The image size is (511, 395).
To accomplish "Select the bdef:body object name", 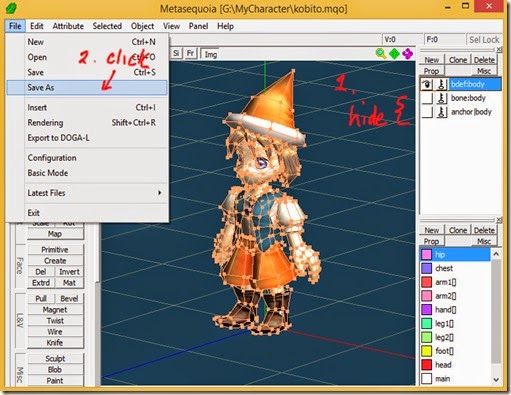I will coord(468,84).
